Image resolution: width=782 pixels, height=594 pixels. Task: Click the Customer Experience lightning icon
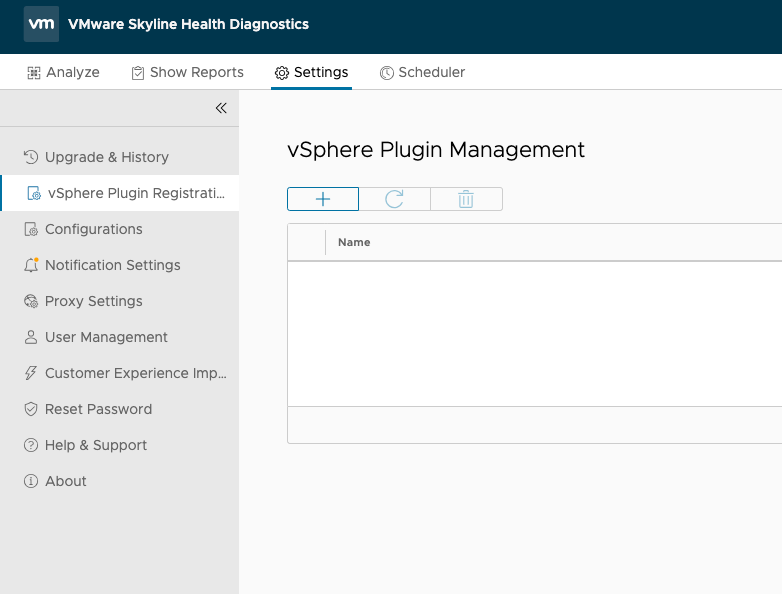tap(31, 373)
